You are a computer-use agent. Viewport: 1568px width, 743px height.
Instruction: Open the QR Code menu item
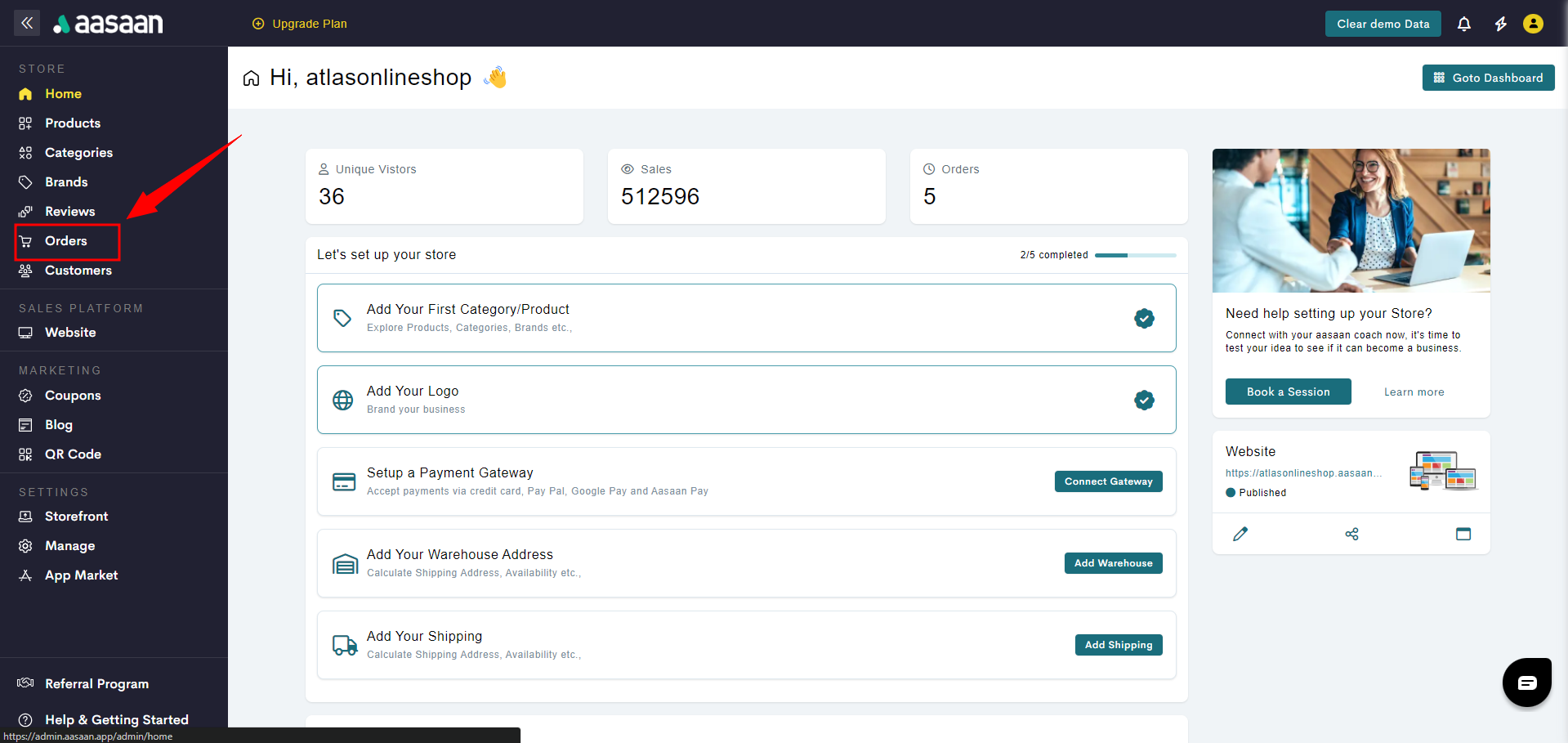73,454
